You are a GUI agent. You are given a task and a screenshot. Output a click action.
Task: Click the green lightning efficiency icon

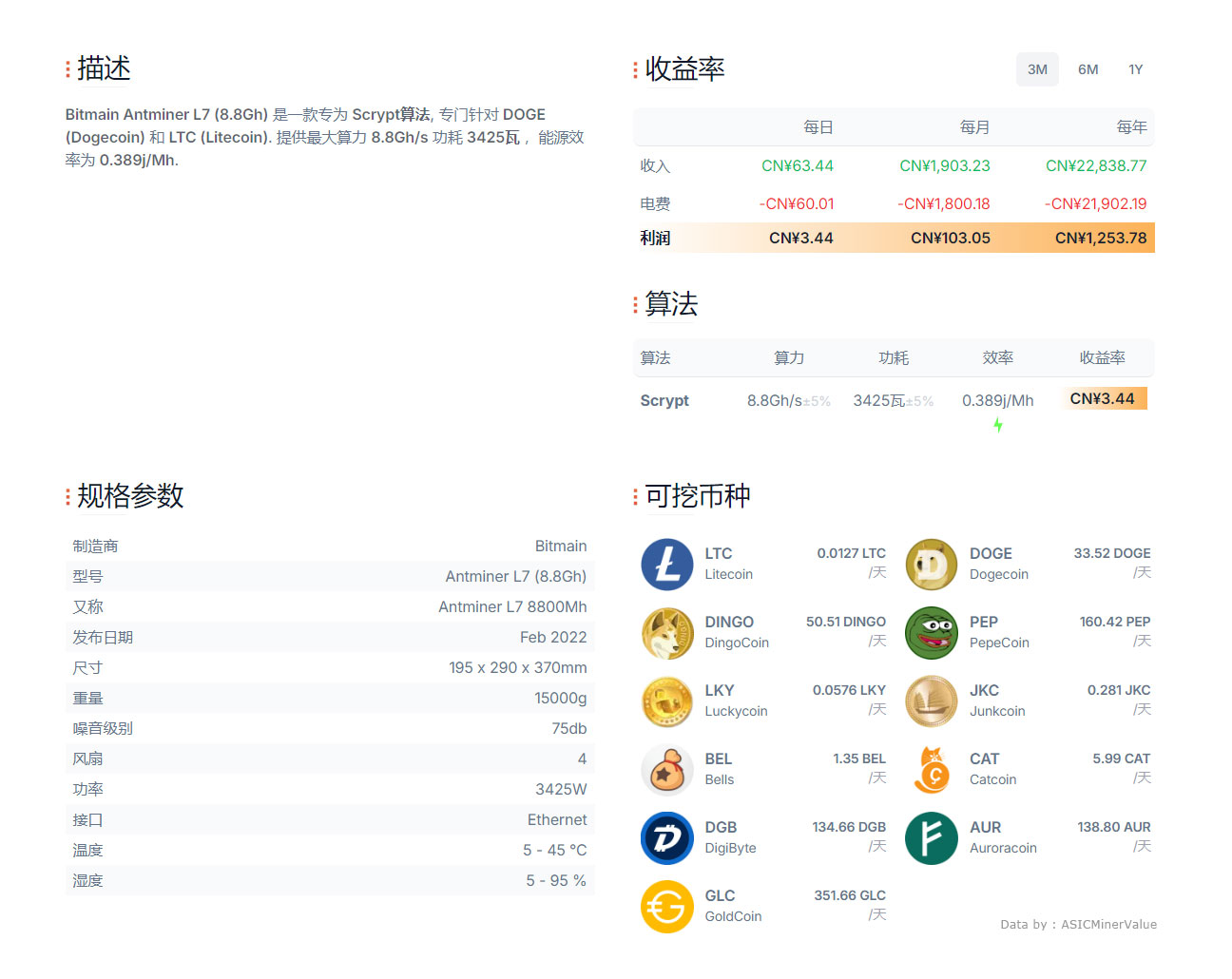point(998,425)
